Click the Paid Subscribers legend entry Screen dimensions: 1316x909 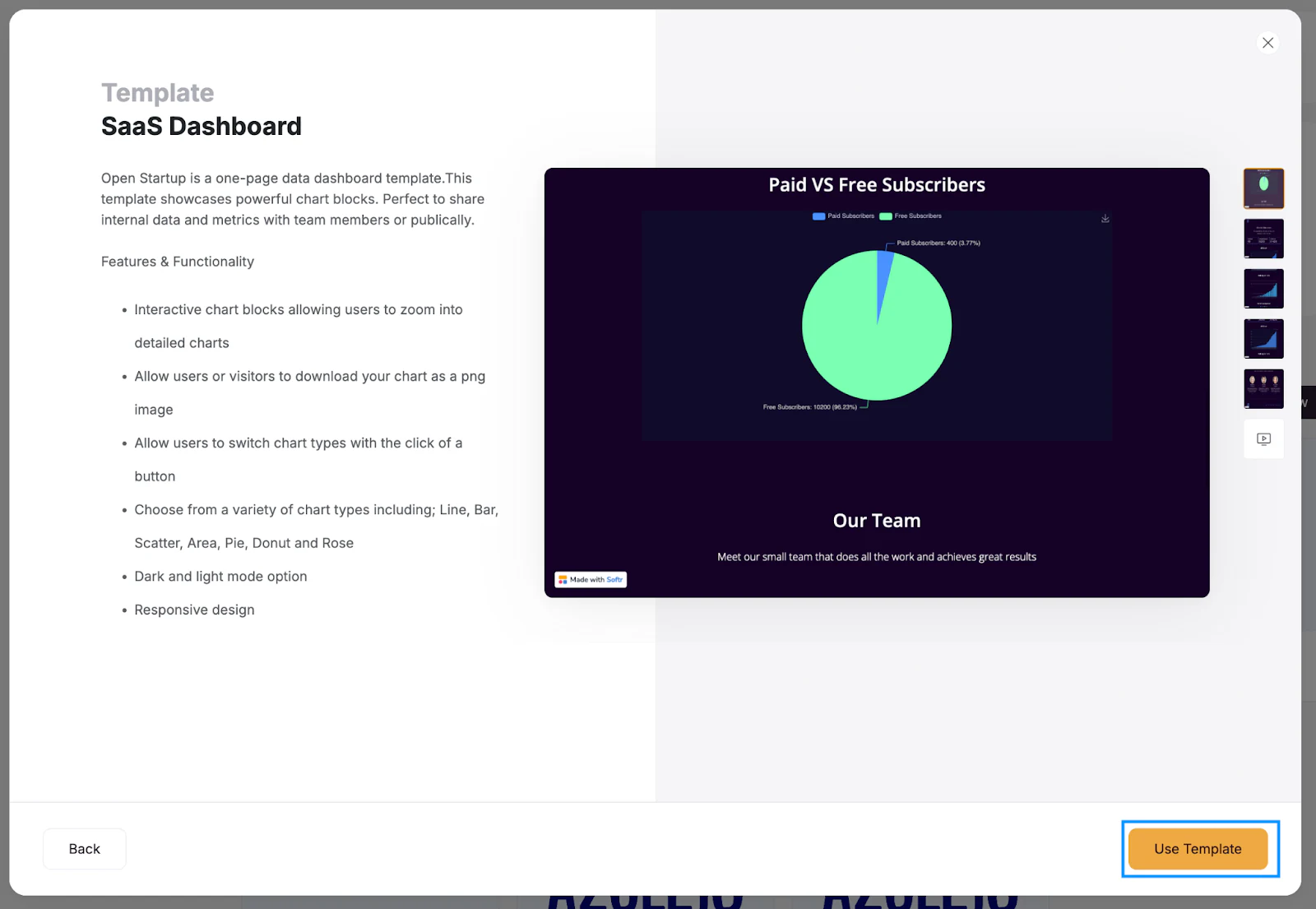coord(843,216)
